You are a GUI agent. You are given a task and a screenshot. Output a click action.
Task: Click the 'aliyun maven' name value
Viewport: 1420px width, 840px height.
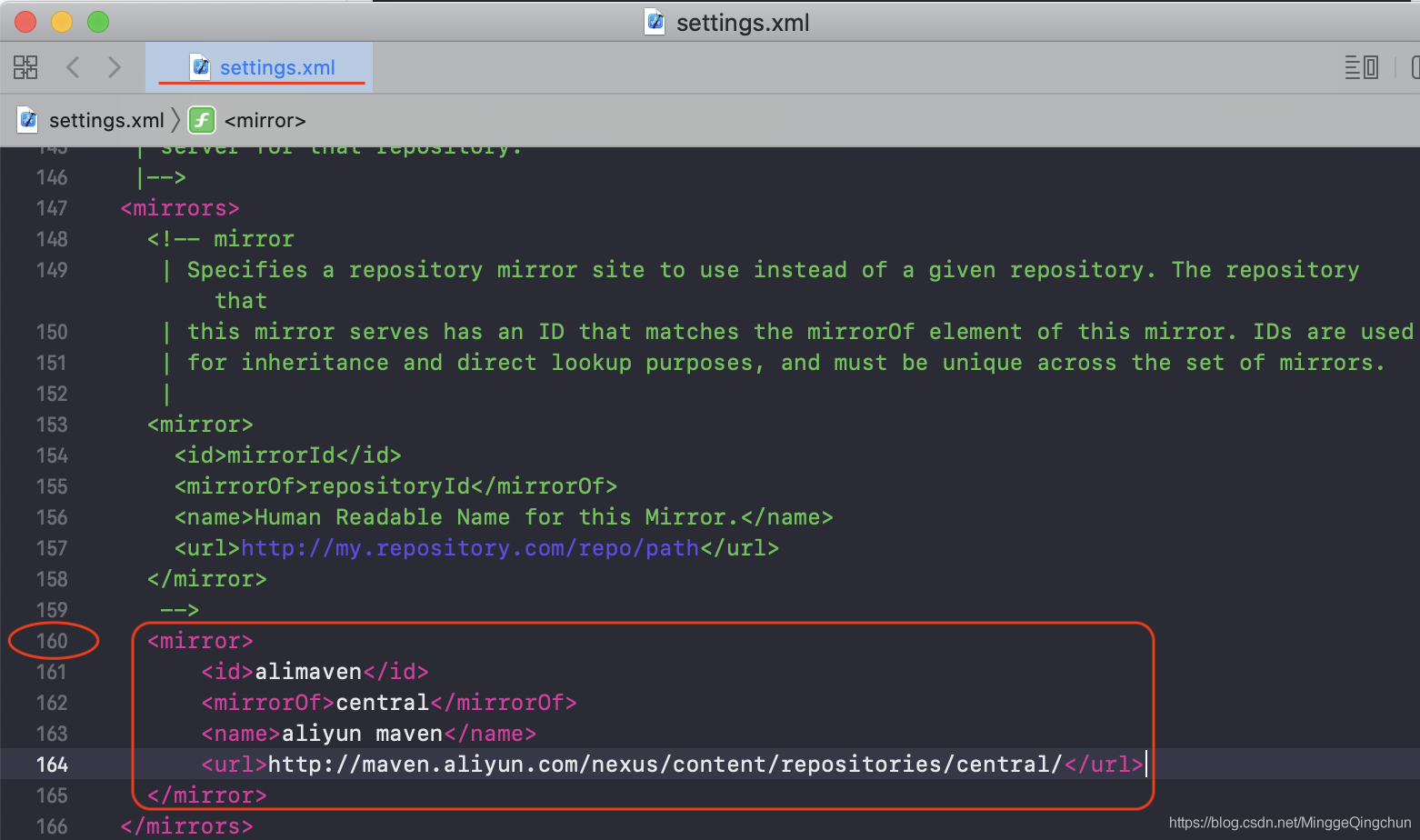pyautogui.click(x=362, y=734)
